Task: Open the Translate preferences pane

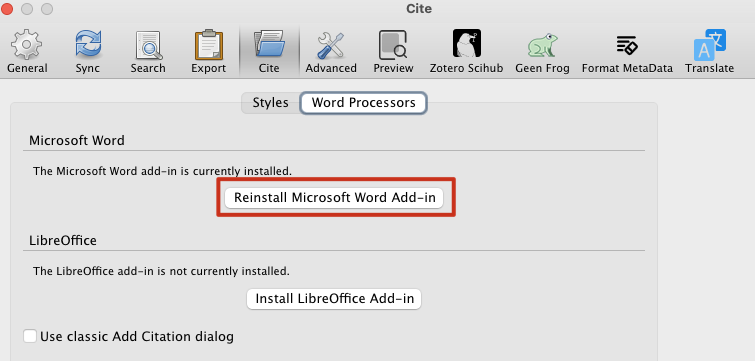Action: point(710,51)
